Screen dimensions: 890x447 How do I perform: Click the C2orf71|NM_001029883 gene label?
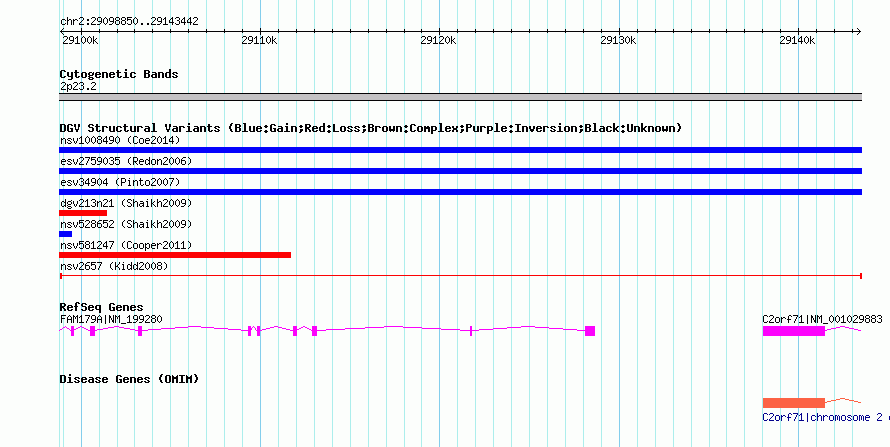[x=822, y=319]
